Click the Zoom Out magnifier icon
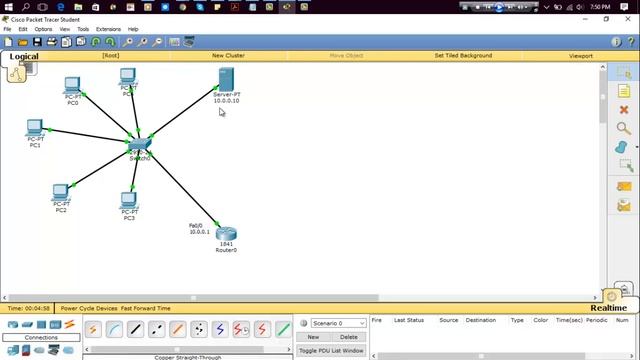The width and height of the screenshot is (640, 360). (157, 42)
